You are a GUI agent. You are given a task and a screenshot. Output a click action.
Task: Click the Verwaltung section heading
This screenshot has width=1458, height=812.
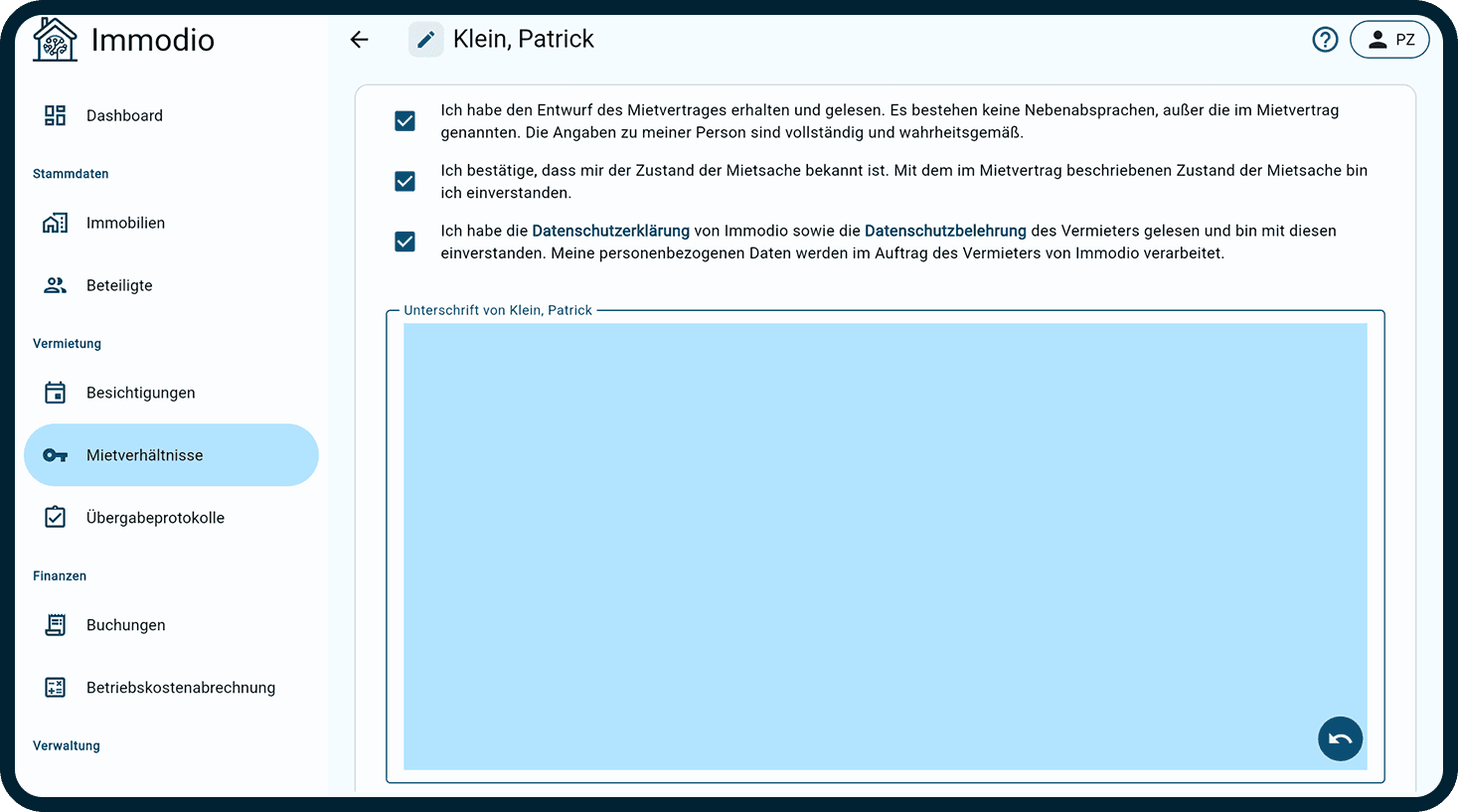[x=67, y=745]
